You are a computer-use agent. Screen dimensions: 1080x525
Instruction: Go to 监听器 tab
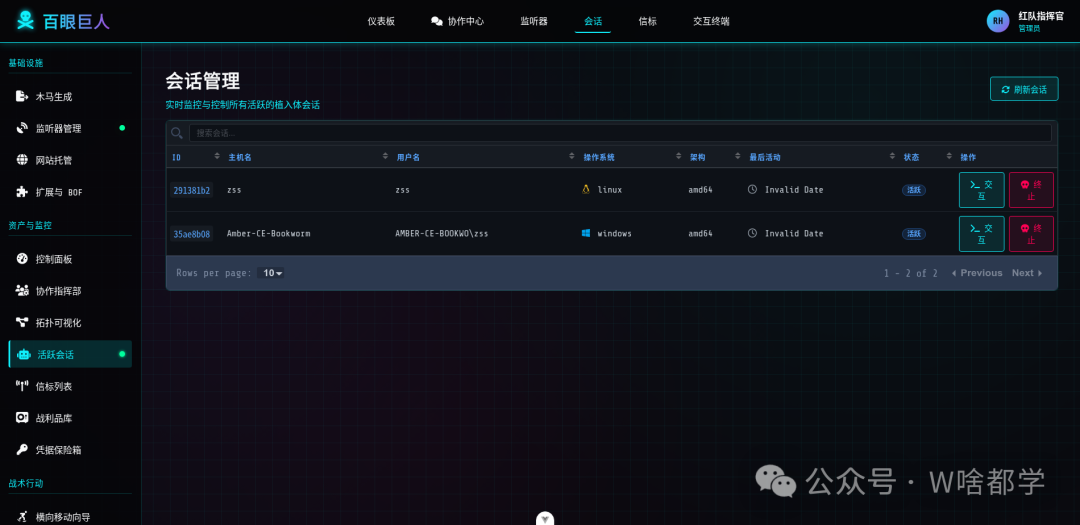pyautogui.click(x=534, y=21)
